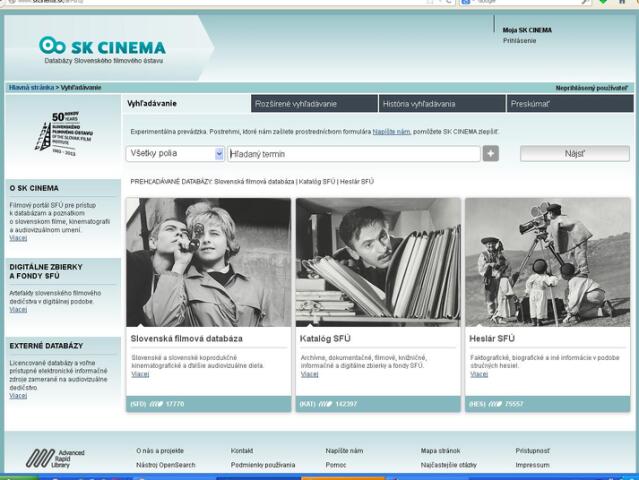639x480 pixels.
Task: Open the Nástroj OpenSearch footer link
Action: [x=165, y=465]
